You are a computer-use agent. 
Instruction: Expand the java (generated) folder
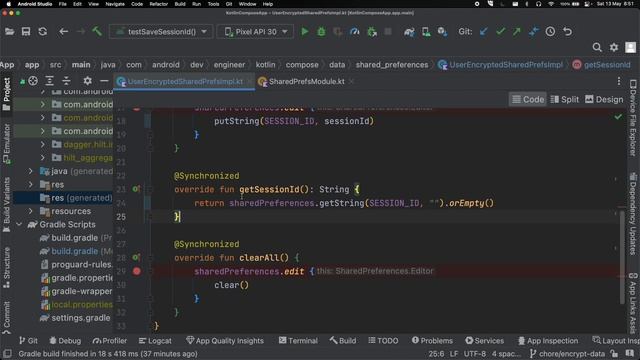[31, 171]
